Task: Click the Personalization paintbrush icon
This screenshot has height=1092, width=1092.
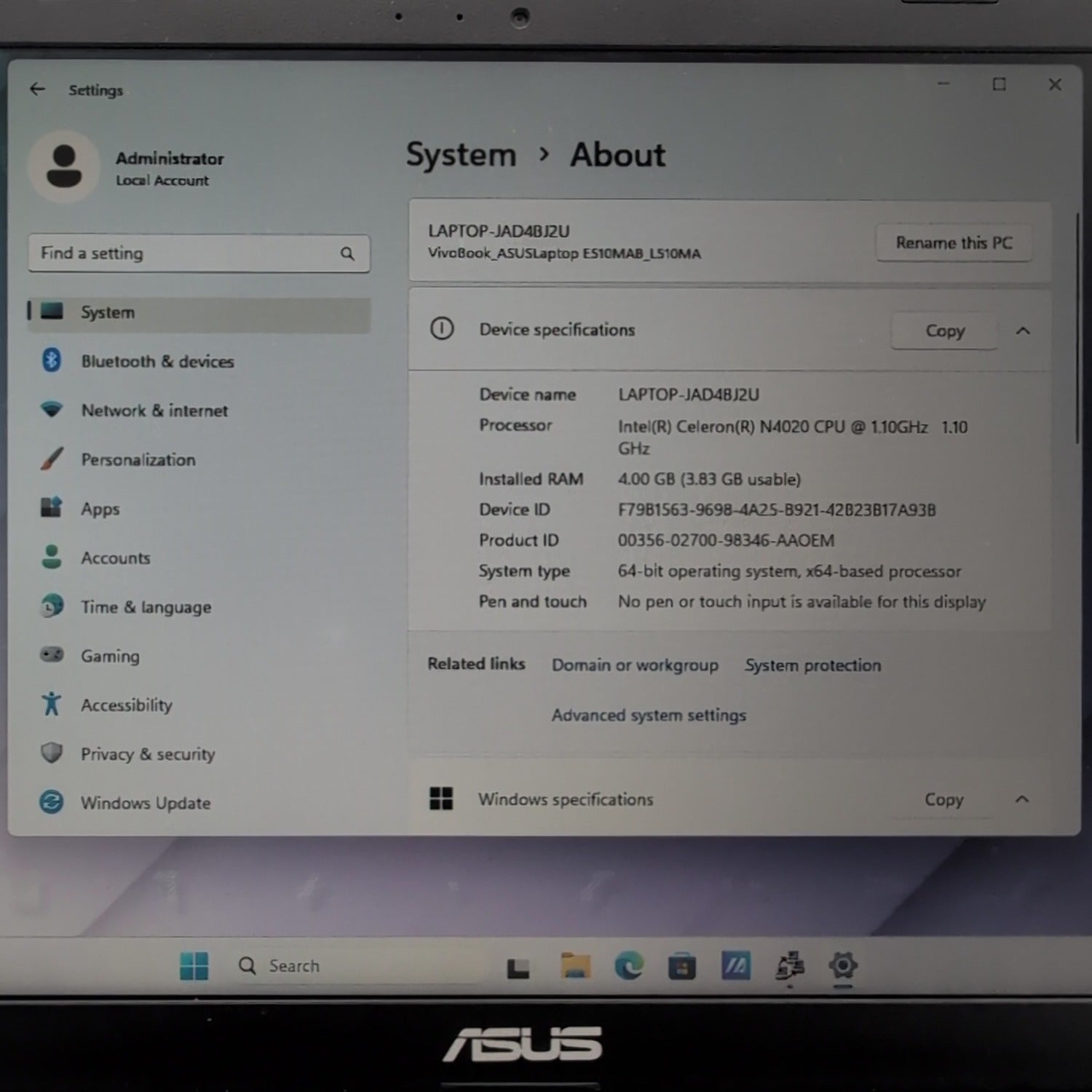Action: point(52,459)
